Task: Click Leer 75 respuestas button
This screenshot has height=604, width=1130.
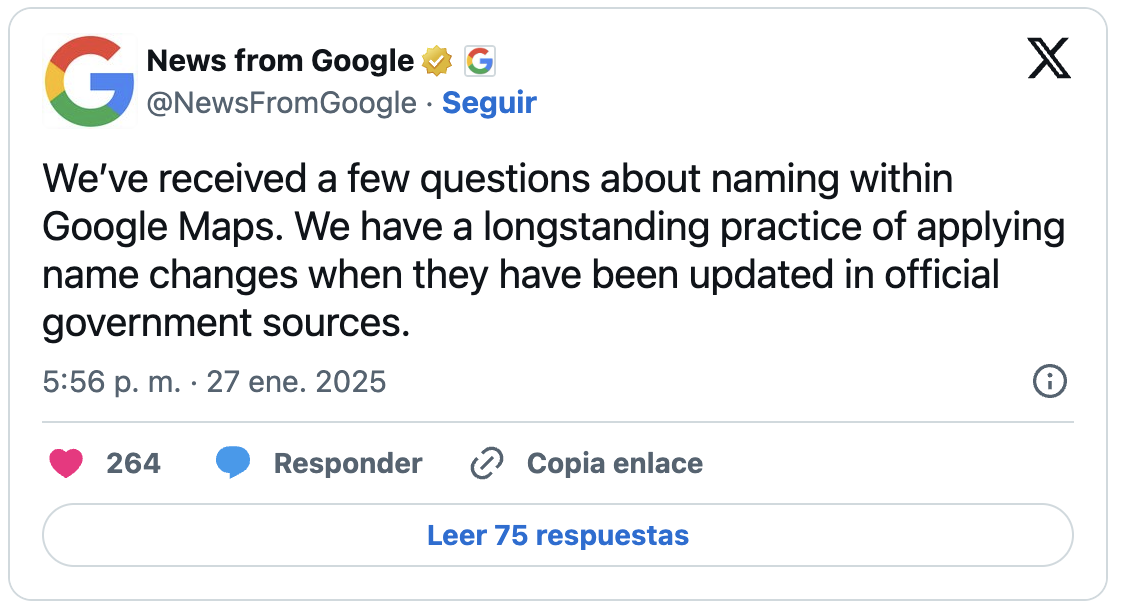Action: click(558, 535)
